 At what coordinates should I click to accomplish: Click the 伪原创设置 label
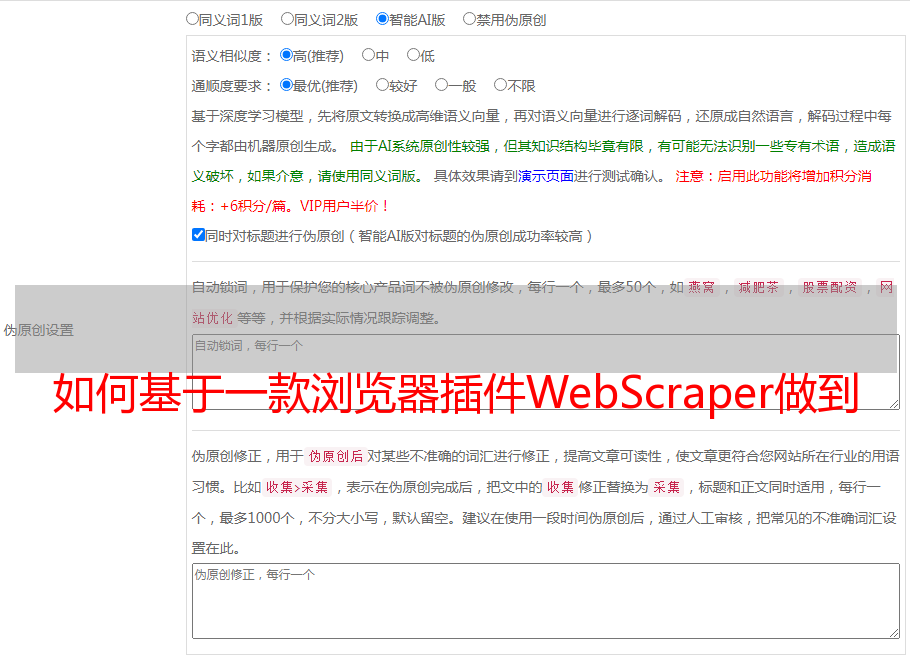pos(39,330)
